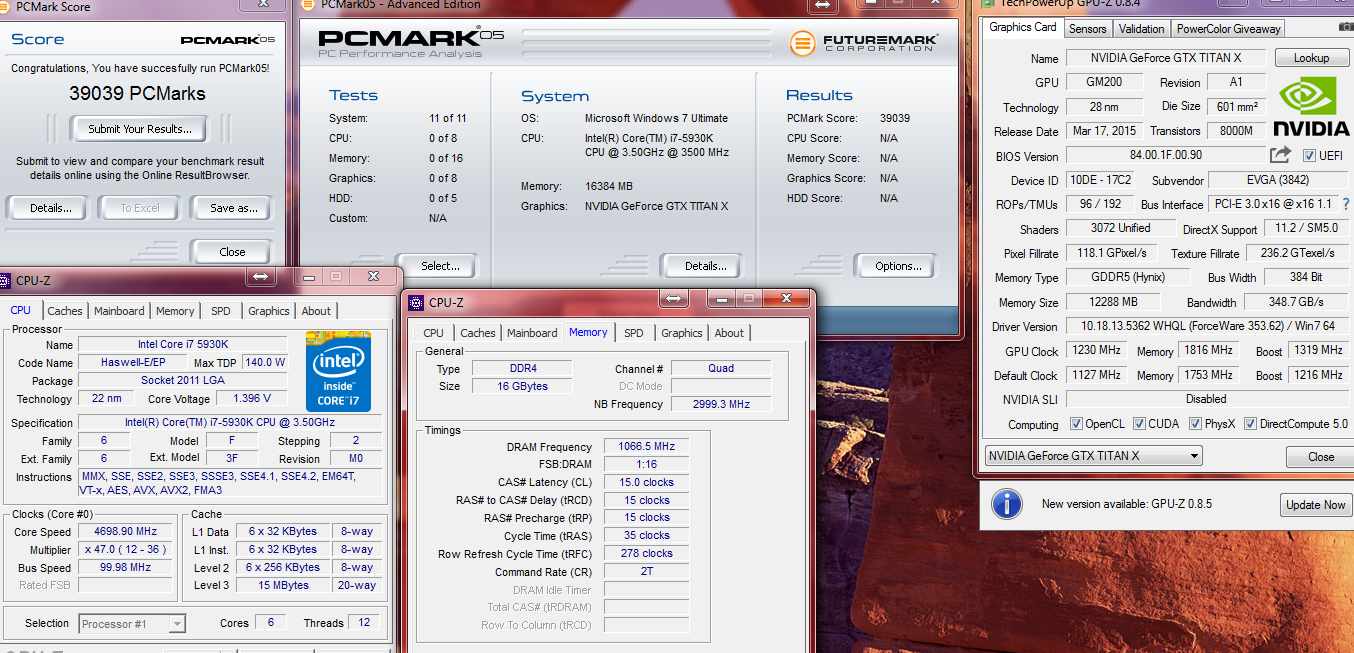Image resolution: width=1354 pixels, height=653 pixels.
Task: Click the PCMark05 Advanced Edition title bar icon
Action: [307, 6]
